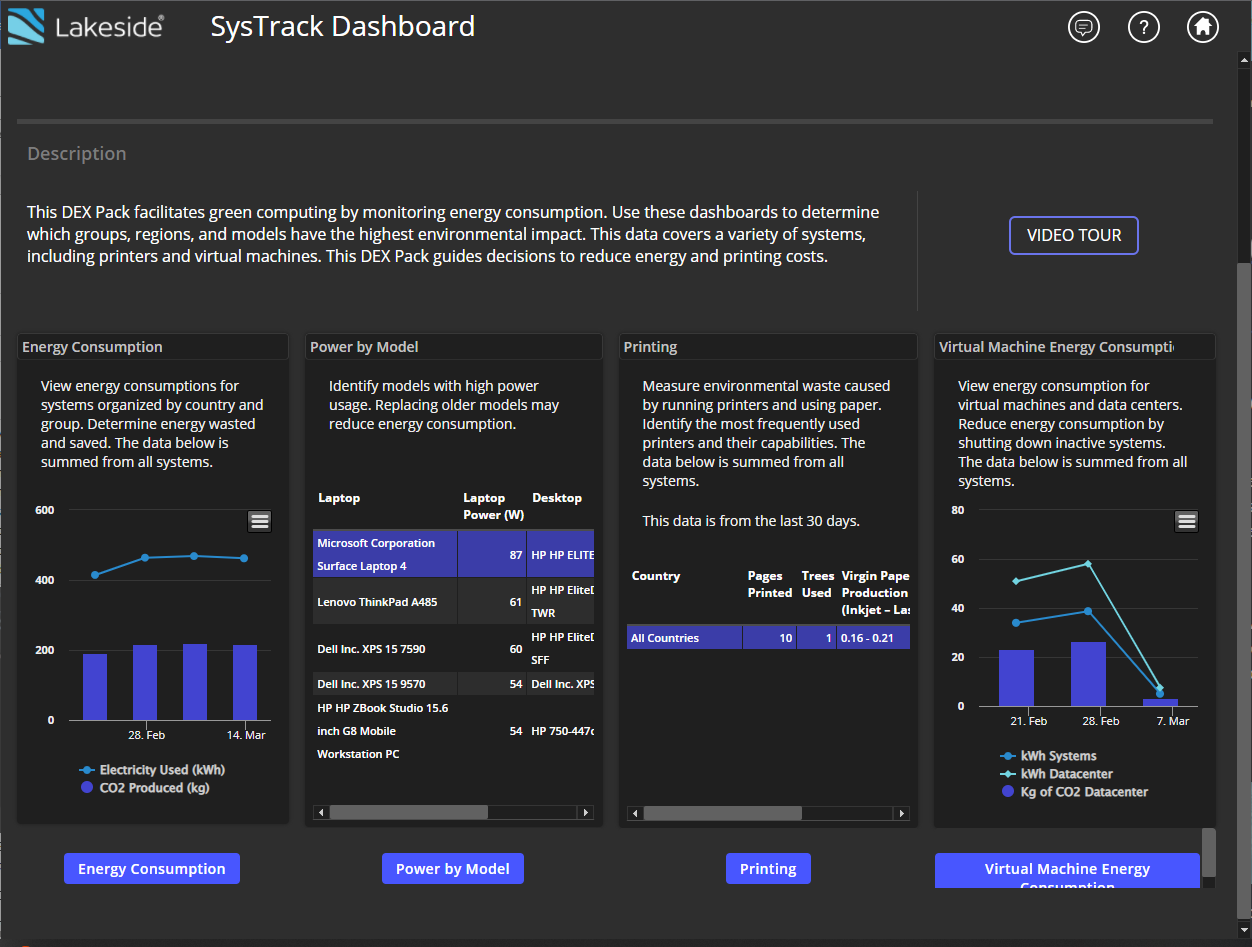Open help via the question mark icon
The image size is (1252, 947).
point(1143,27)
